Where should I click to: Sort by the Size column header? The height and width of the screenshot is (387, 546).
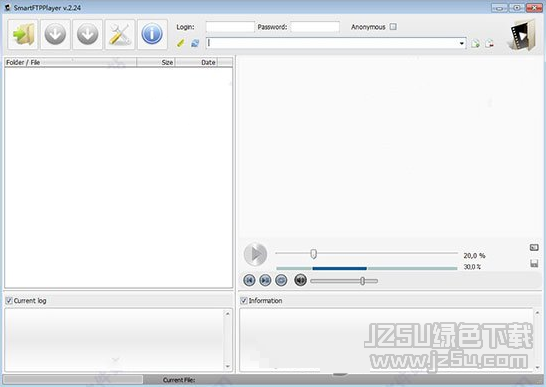tap(156, 62)
